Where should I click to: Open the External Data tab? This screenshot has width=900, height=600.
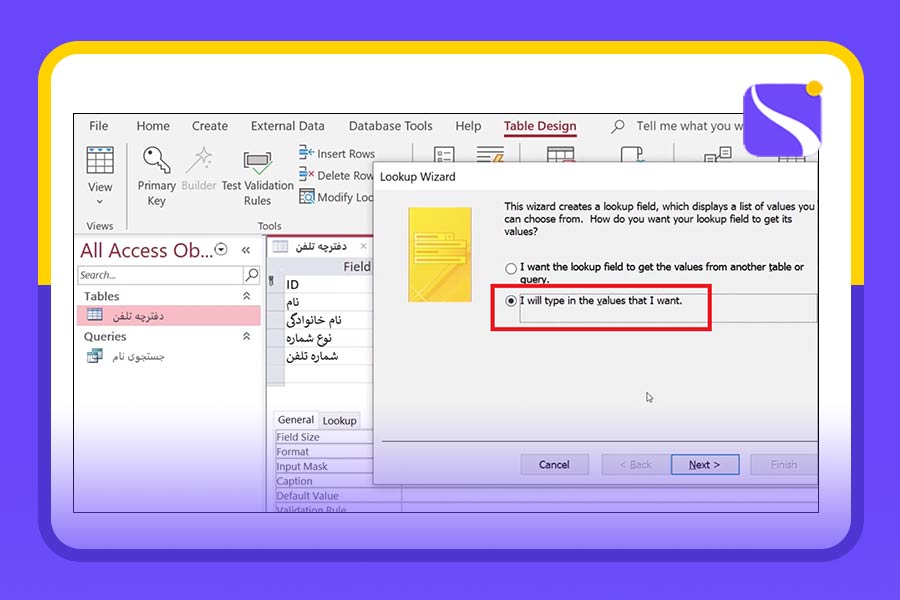pos(287,126)
